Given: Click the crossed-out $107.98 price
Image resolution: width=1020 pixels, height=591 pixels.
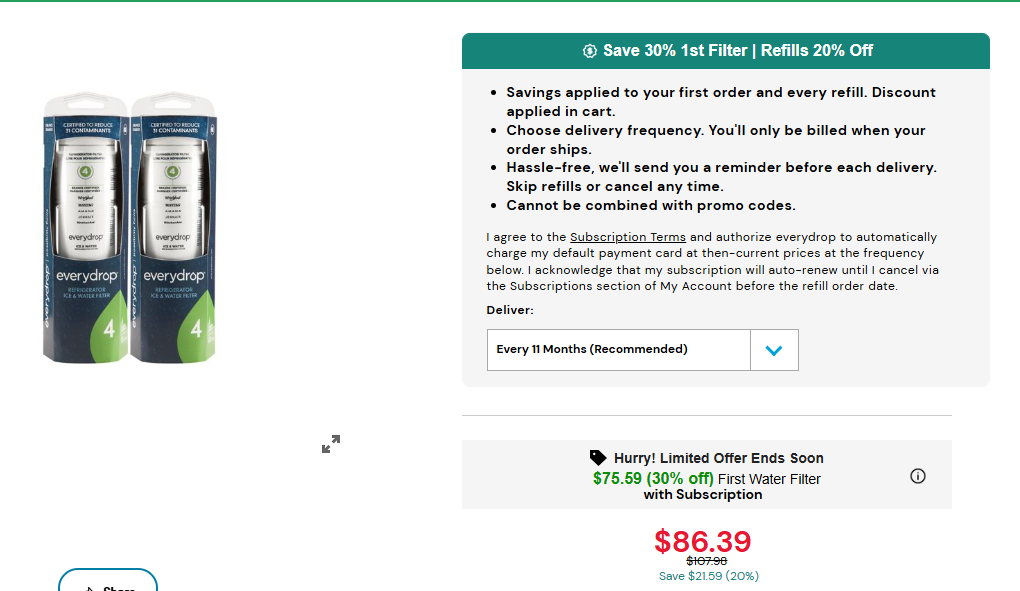Looking at the screenshot, I should tap(706, 561).
